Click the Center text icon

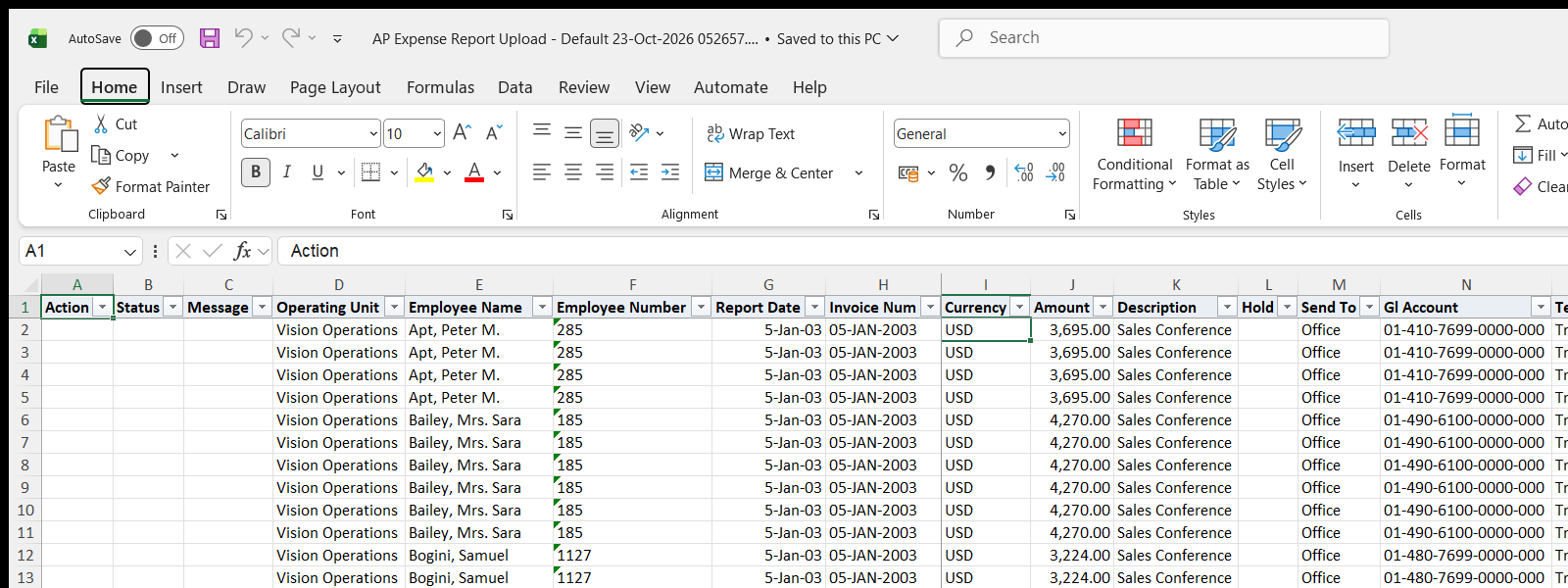point(573,172)
